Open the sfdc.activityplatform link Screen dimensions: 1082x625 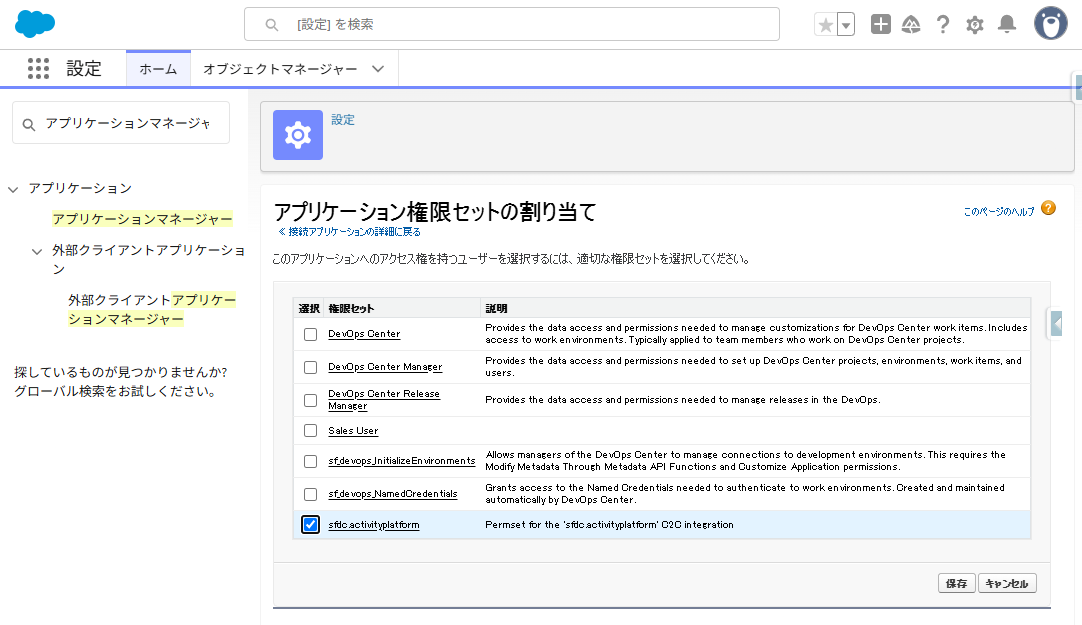(373, 525)
